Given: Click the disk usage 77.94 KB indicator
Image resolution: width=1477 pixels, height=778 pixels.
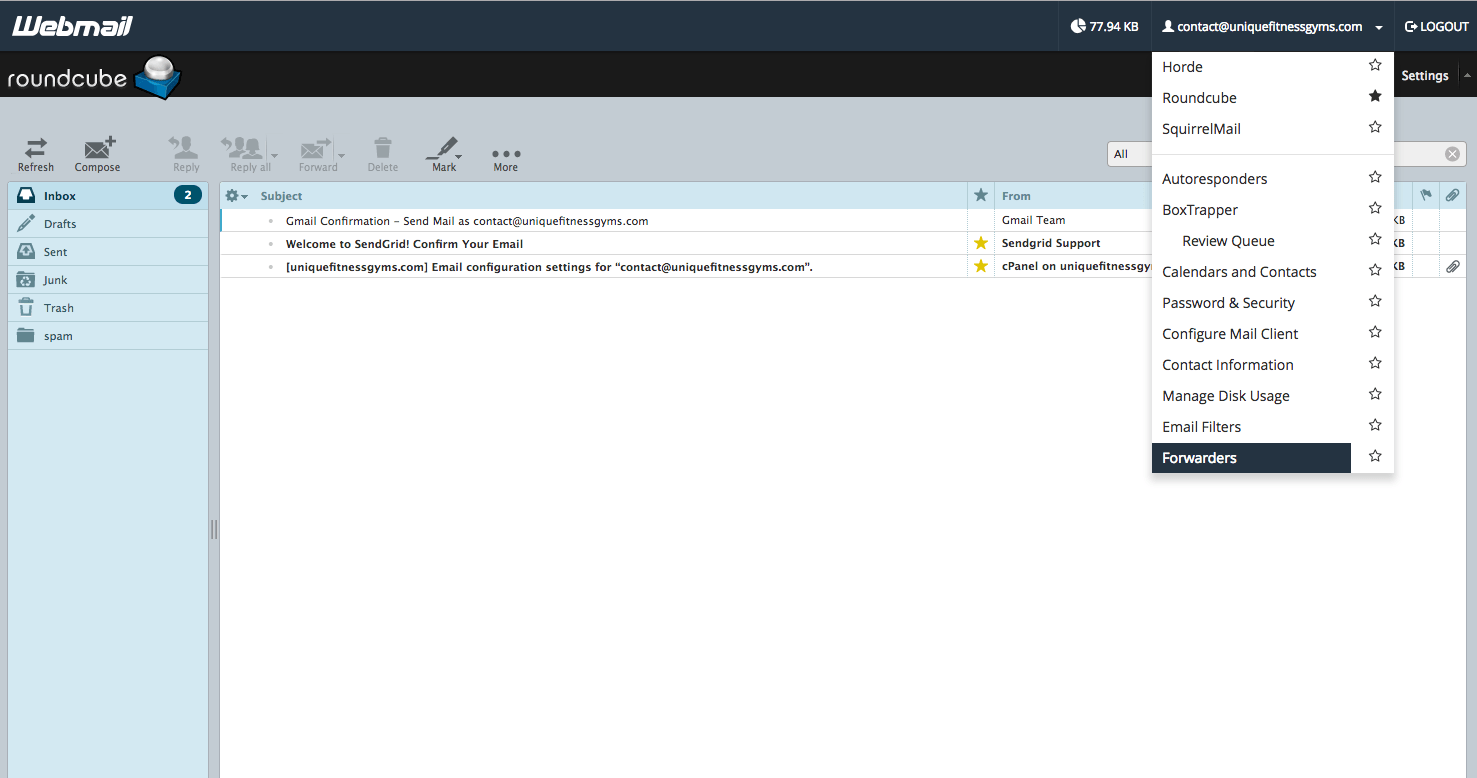Looking at the screenshot, I should (1104, 27).
